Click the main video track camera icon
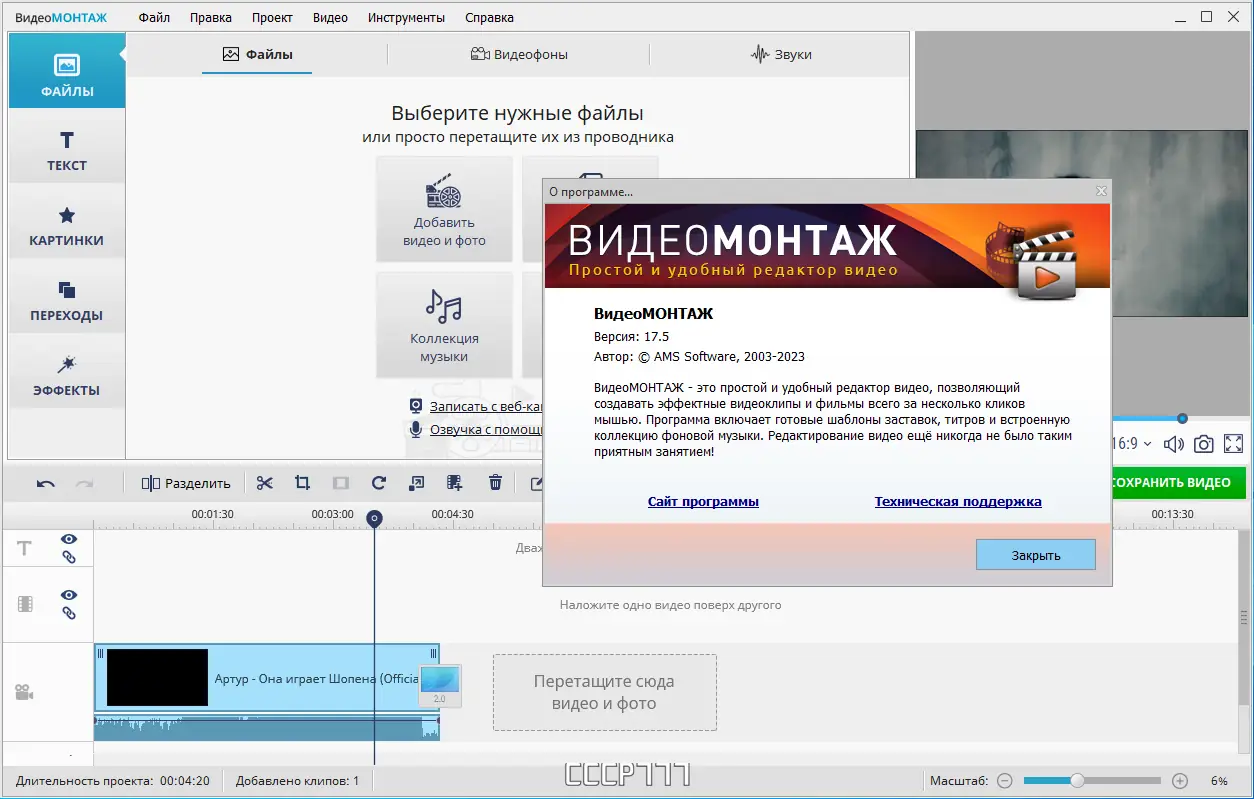 [24, 692]
